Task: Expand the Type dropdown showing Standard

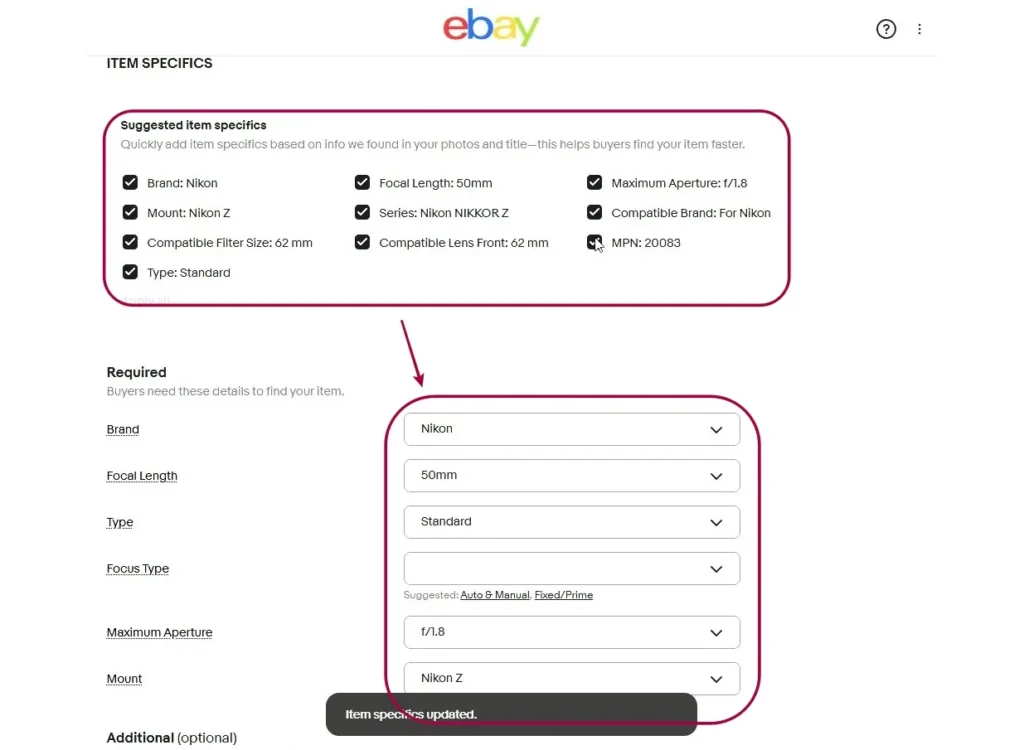Action: pyautogui.click(x=571, y=522)
